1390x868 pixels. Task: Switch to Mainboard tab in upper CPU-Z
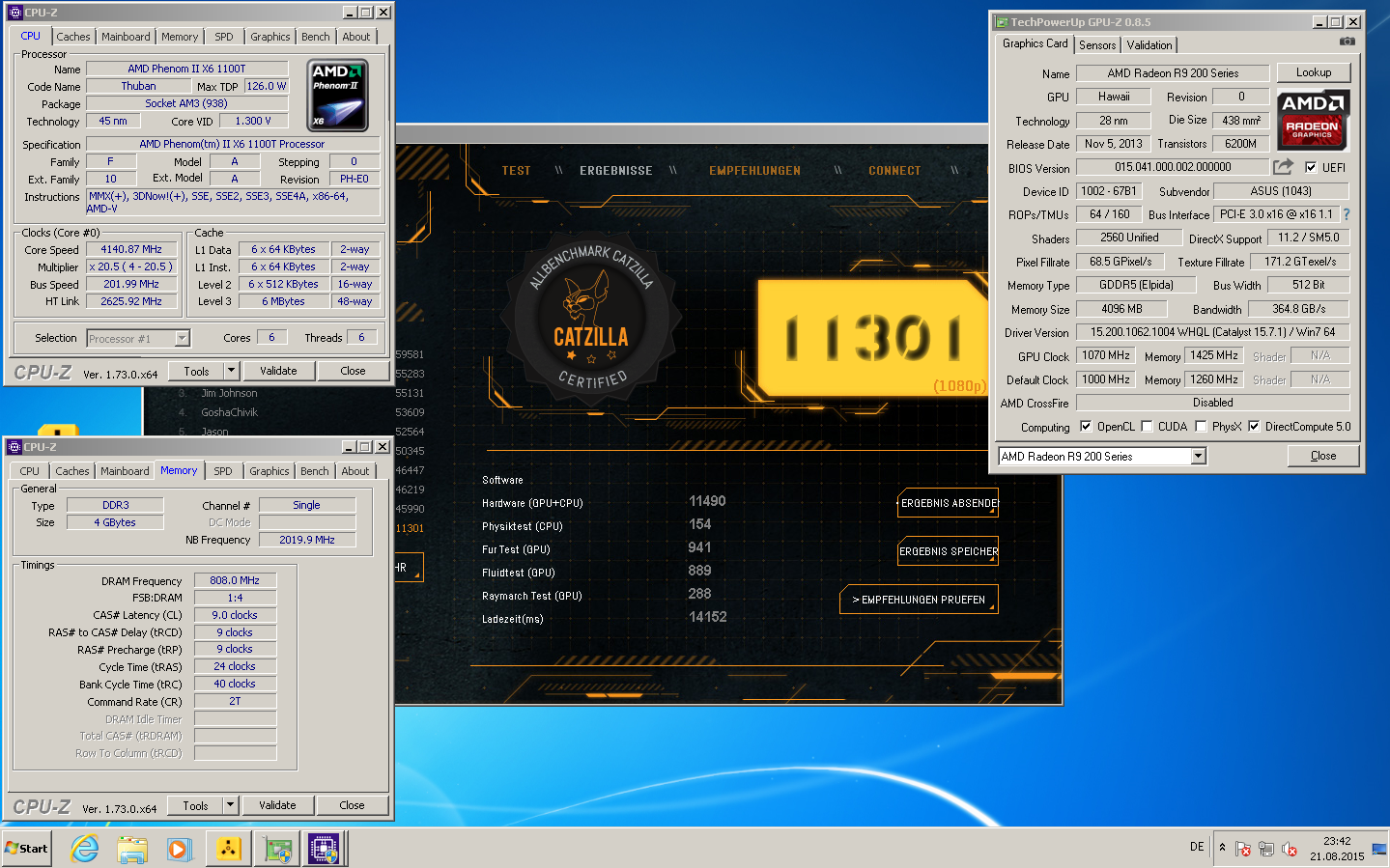(x=126, y=37)
